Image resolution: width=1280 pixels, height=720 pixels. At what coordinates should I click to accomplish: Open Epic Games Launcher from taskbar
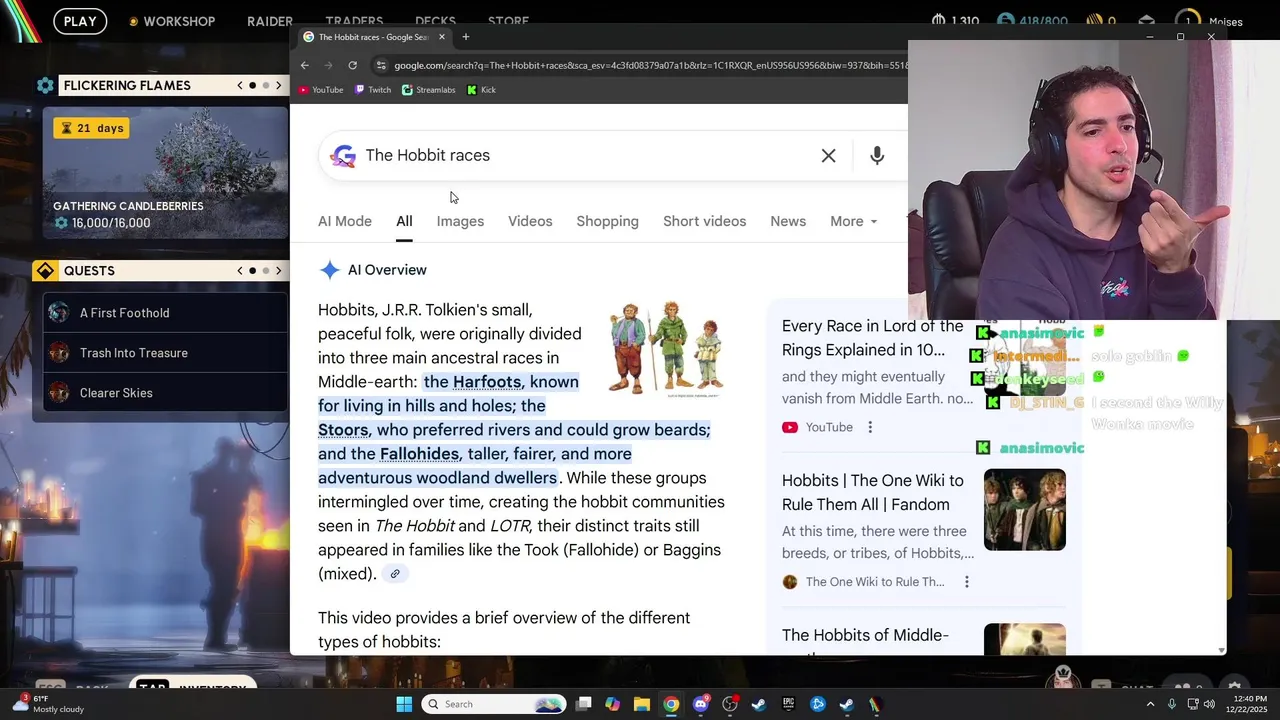click(788, 704)
